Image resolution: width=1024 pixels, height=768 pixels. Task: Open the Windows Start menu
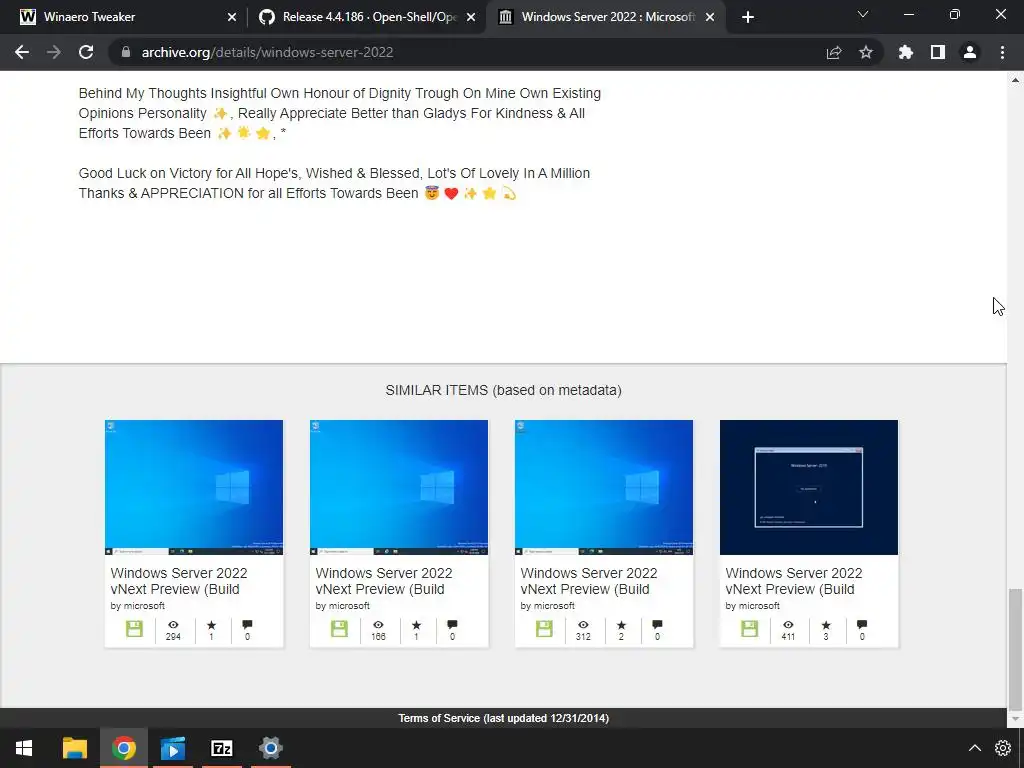[24, 748]
